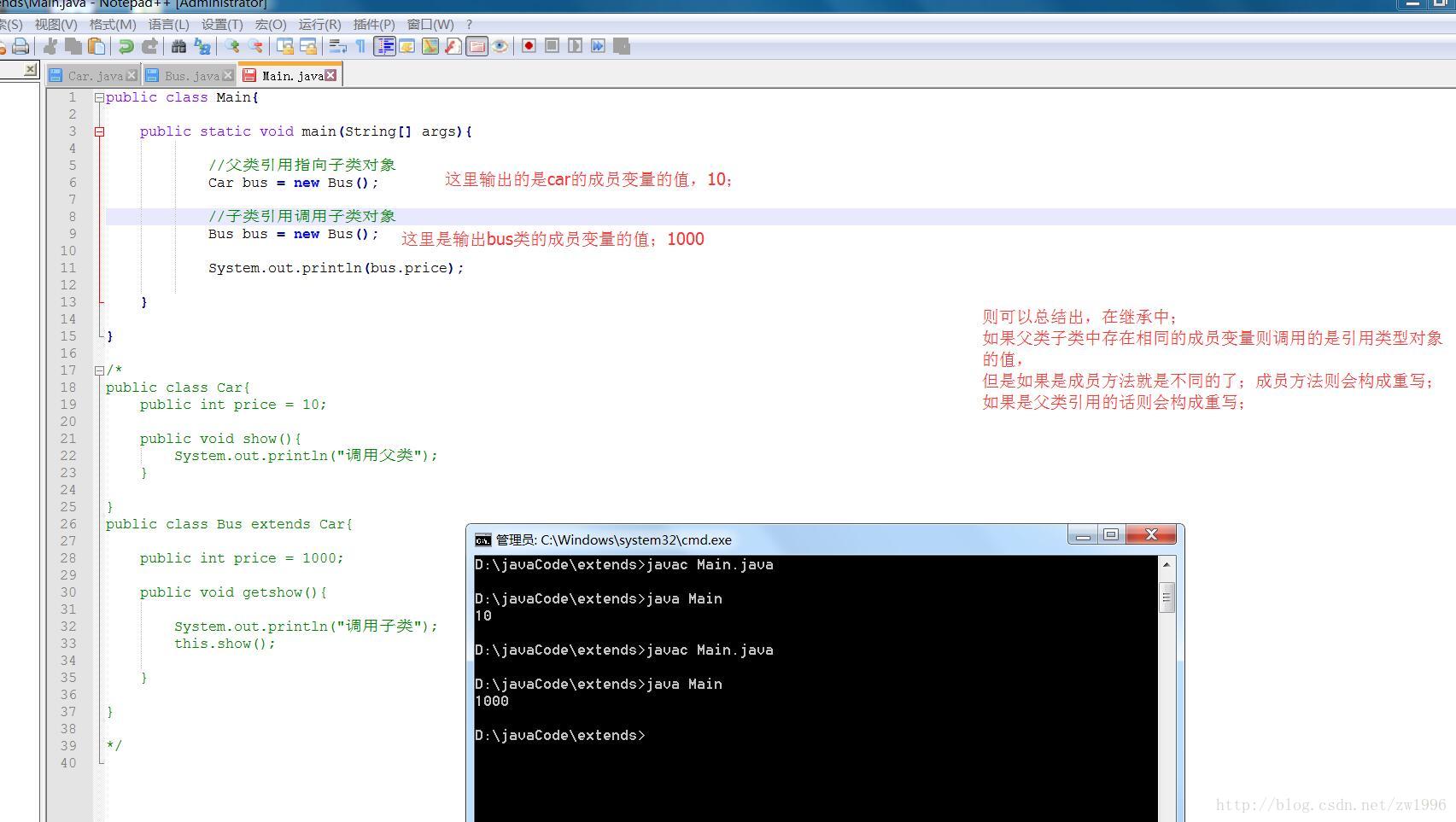The image size is (1456, 822).
Task: Click 'public int price = 1000;' text
Action: coord(242,558)
